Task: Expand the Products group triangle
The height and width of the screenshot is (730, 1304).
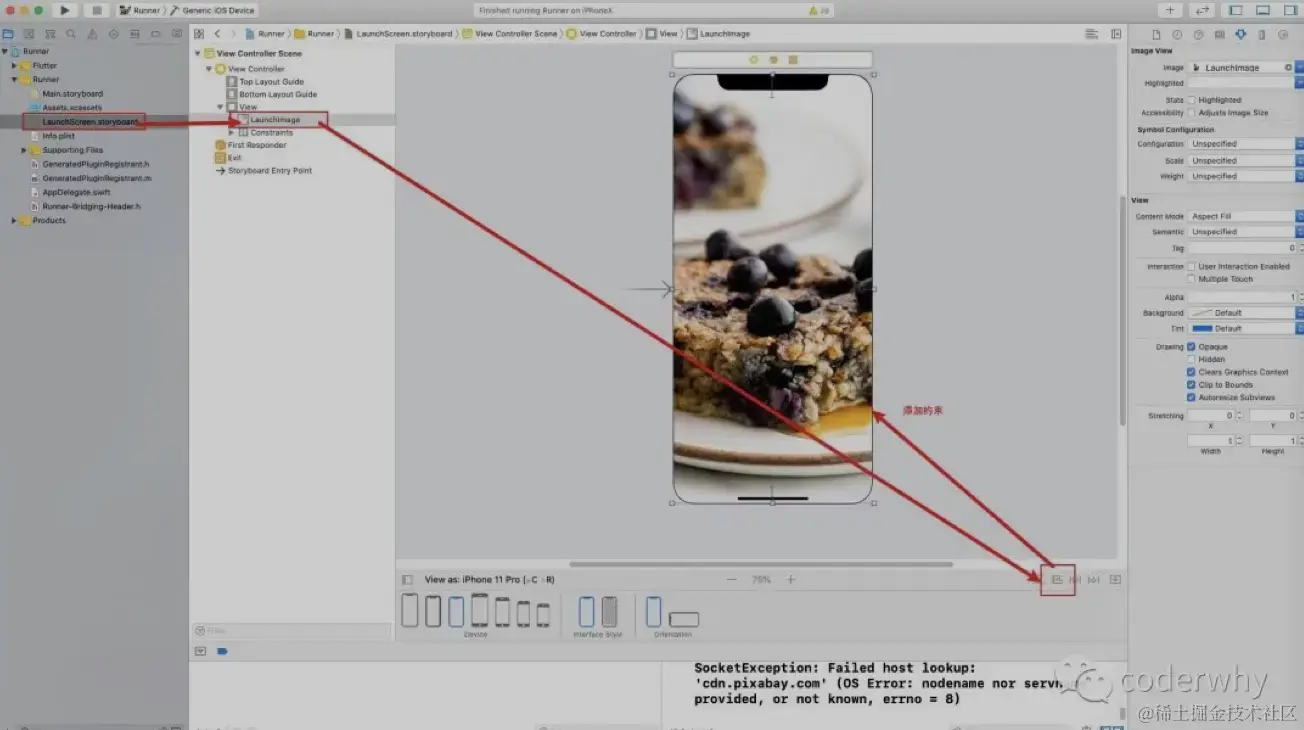Action: (15, 221)
